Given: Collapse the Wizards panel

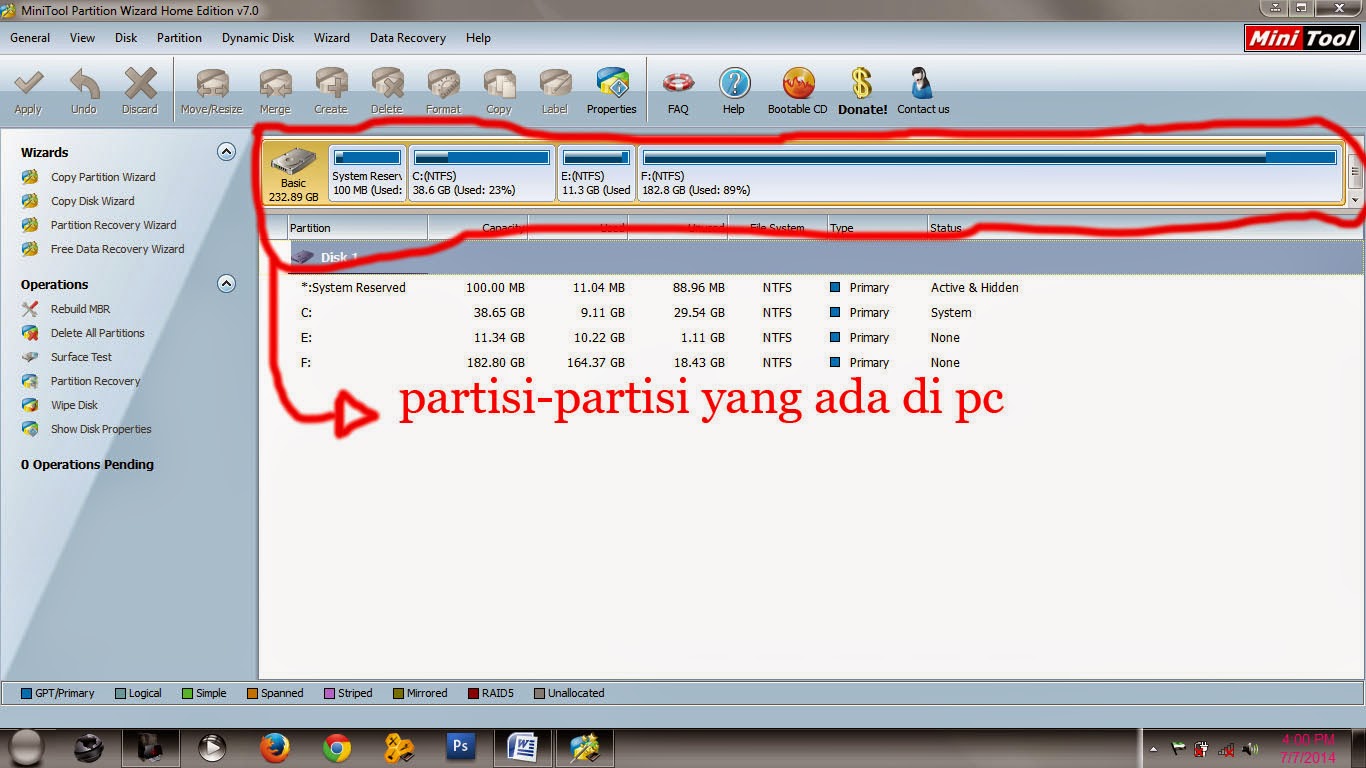Looking at the screenshot, I should tap(226, 152).
